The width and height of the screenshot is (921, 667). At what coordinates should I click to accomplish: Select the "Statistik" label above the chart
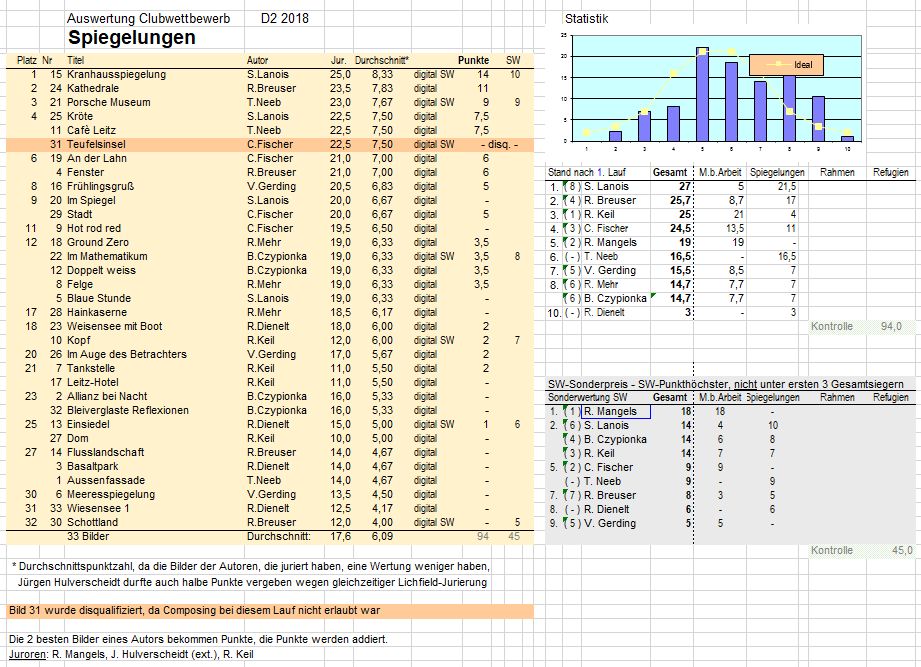[586, 19]
